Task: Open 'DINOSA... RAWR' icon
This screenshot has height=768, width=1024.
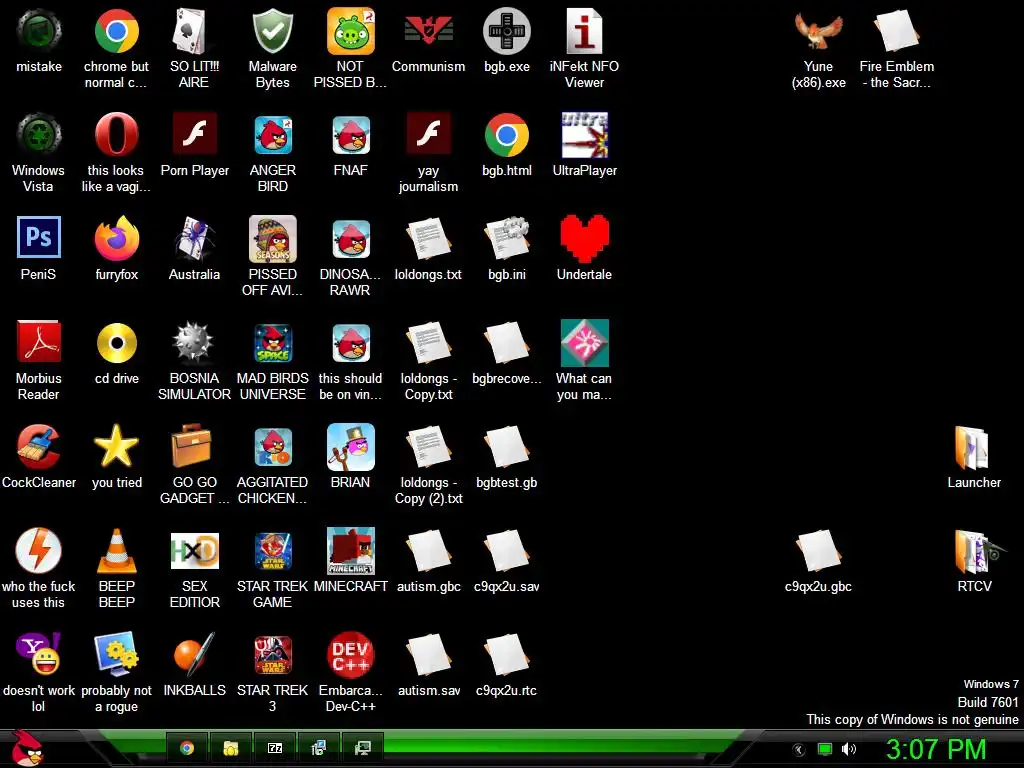Action: [x=350, y=239]
